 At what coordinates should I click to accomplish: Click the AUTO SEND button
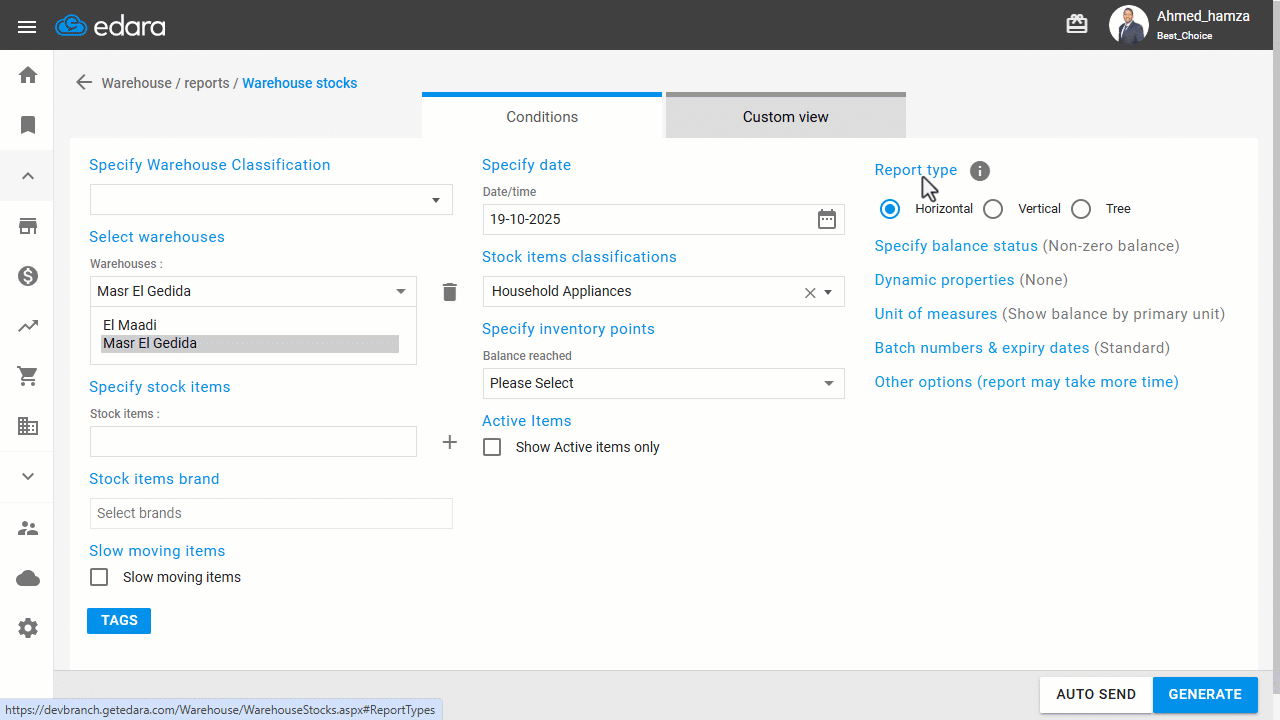point(1096,694)
